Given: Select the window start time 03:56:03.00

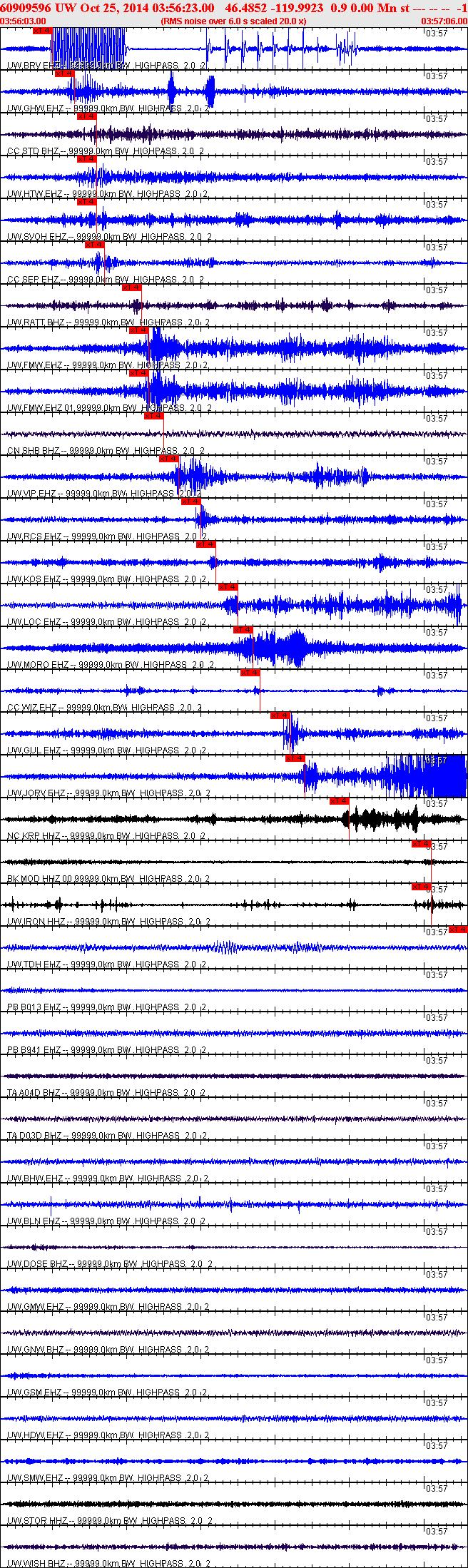Looking at the screenshot, I should (23, 21).
